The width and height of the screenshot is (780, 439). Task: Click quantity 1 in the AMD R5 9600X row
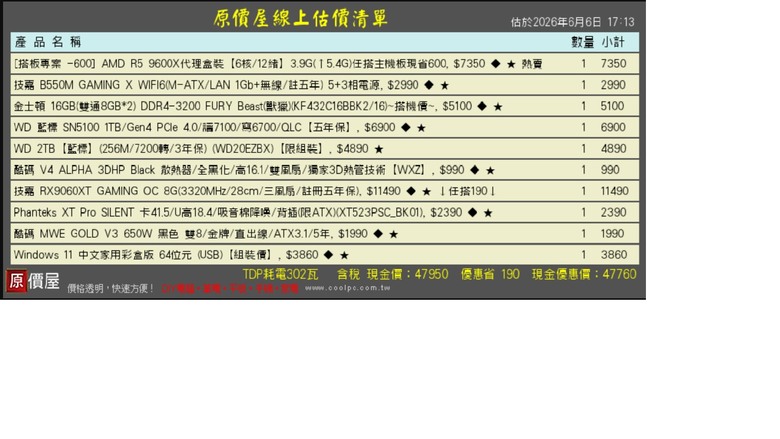(x=584, y=64)
